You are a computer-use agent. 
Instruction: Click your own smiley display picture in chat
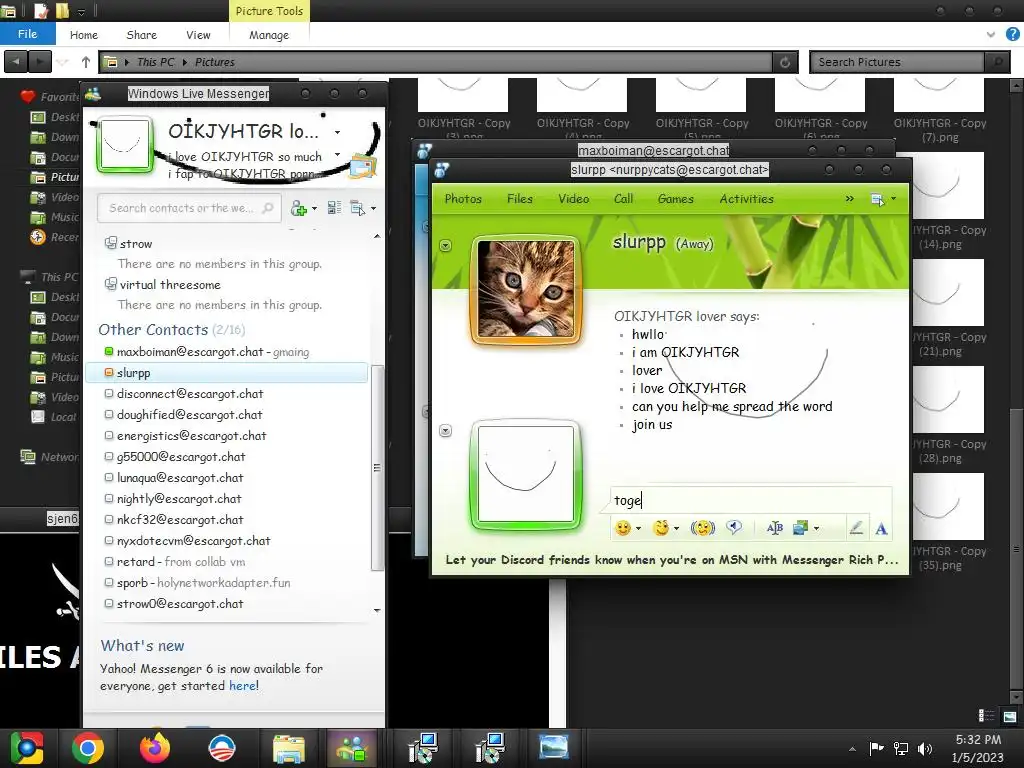pyautogui.click(x=526, y=473)
